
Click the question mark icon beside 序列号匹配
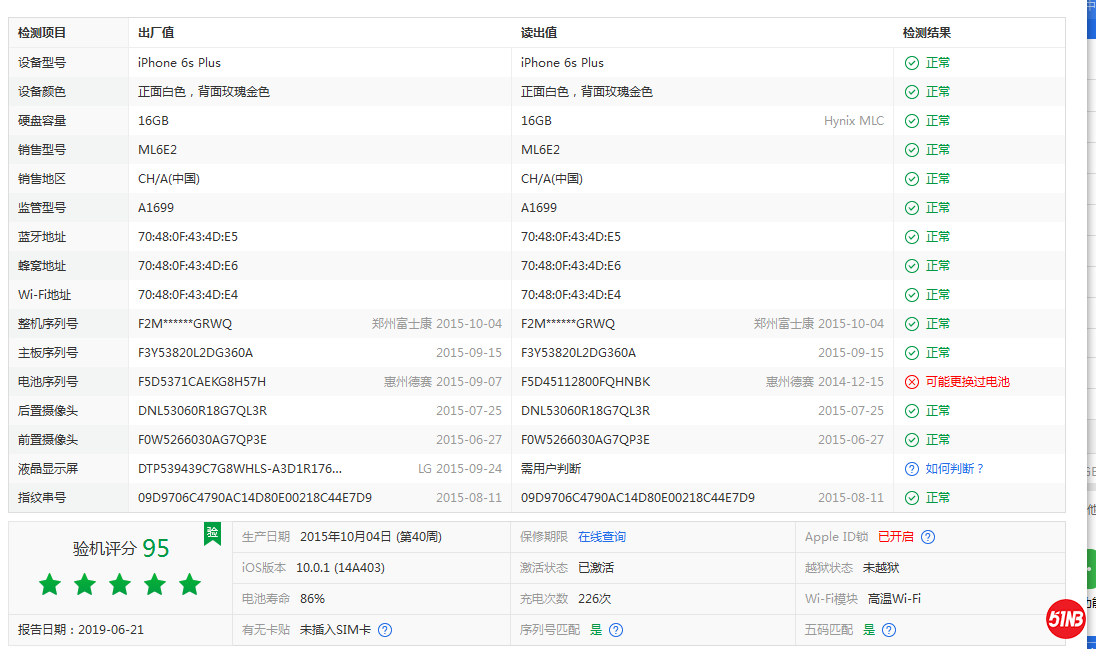617,630
